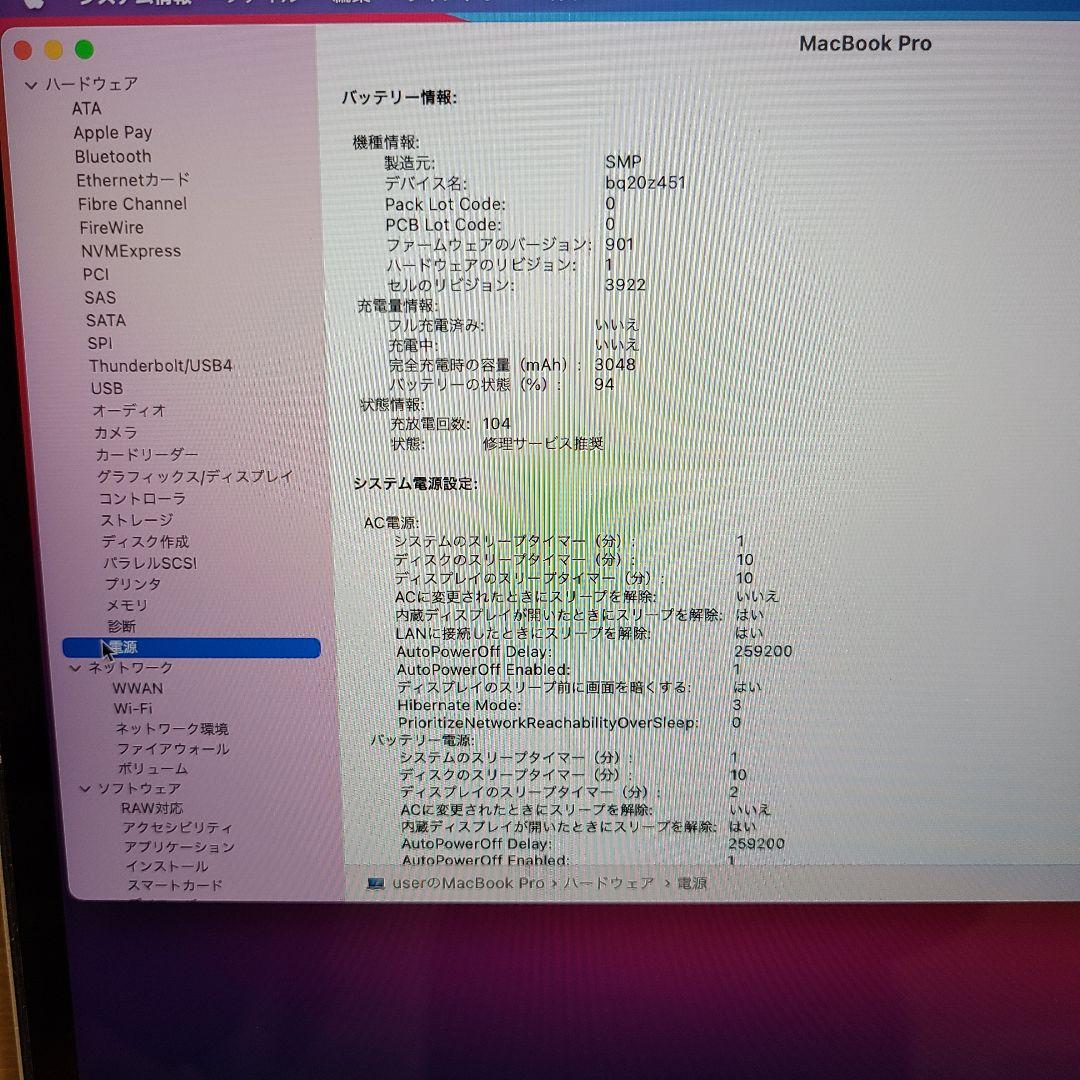Select ディスク作成 in the sidebar

pyautogui.click(x=145, y=541)
